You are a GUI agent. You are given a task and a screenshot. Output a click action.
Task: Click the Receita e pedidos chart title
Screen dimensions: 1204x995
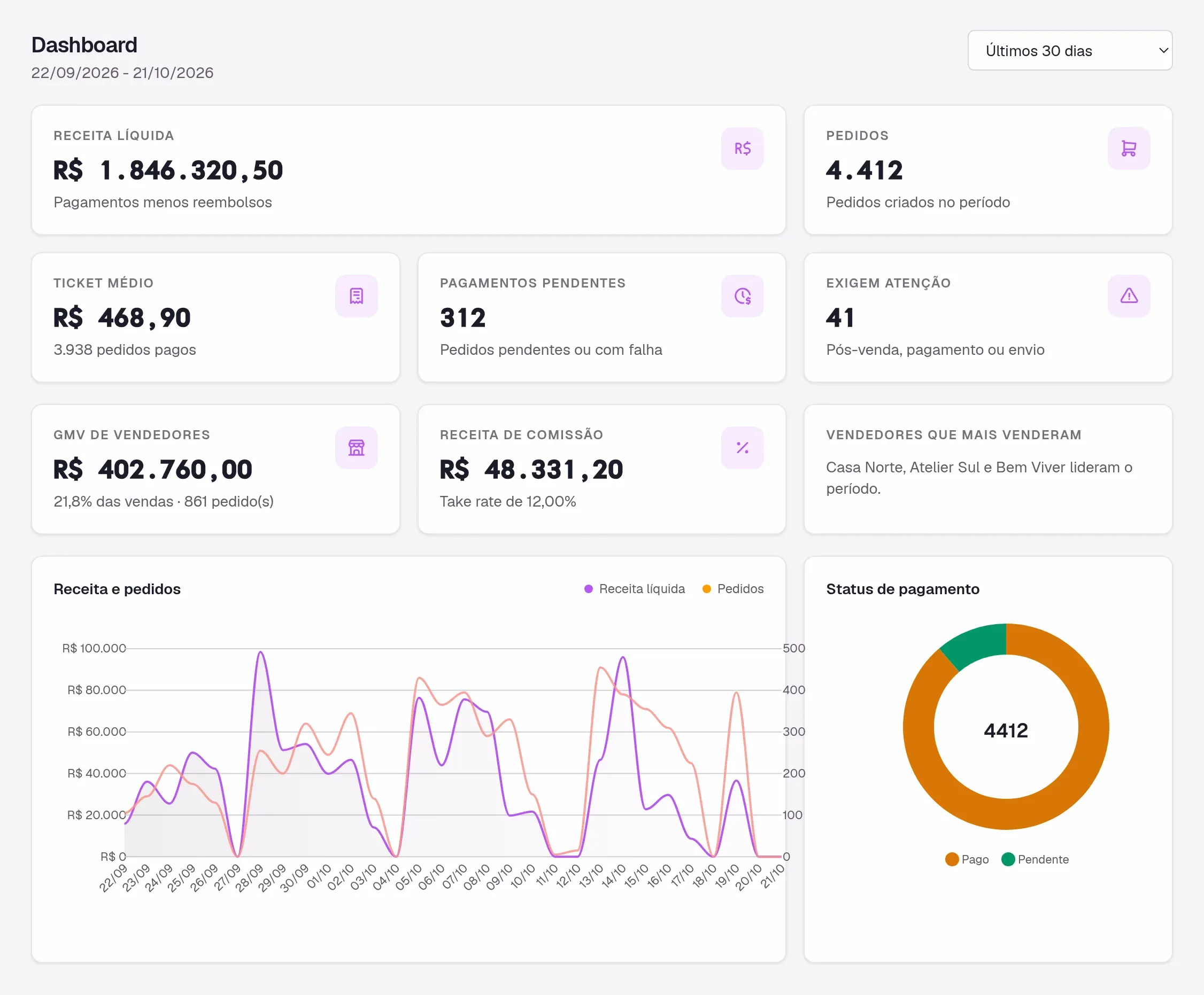117,589
